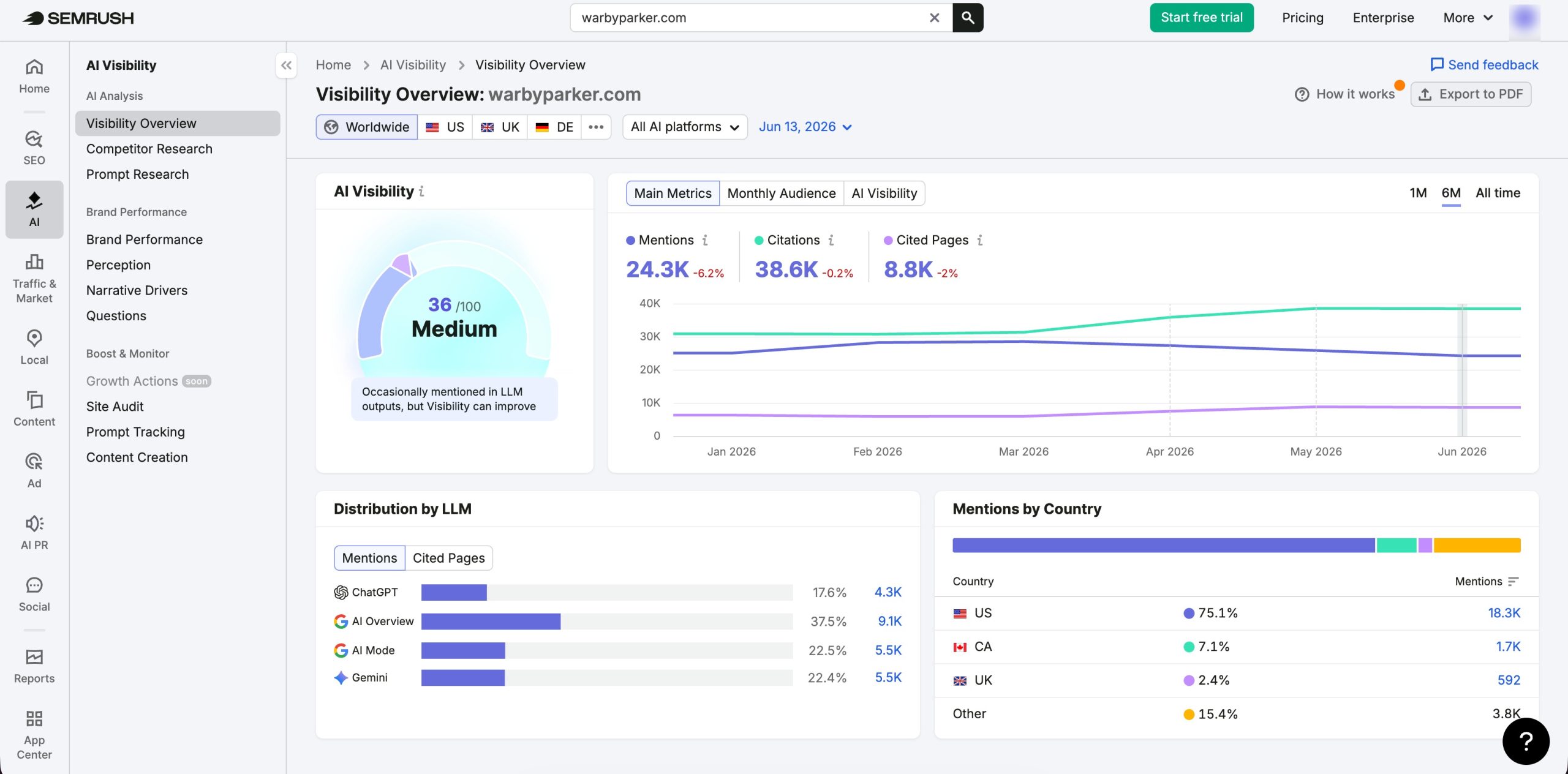The width and height of the screenshot is (1568, 774).
Task: Click How it works
Action: [x=1344, y=94]
